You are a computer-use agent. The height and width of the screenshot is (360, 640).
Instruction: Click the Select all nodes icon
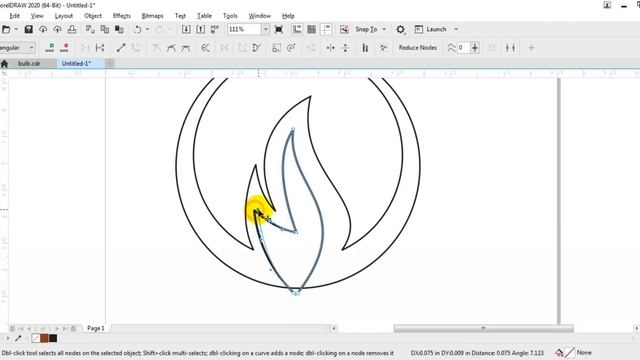[383, 48]
